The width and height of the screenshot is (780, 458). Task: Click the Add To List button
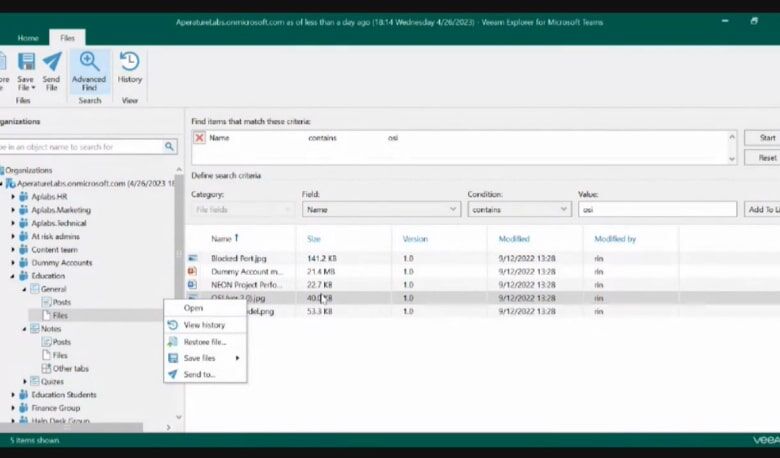pos(763,209)
